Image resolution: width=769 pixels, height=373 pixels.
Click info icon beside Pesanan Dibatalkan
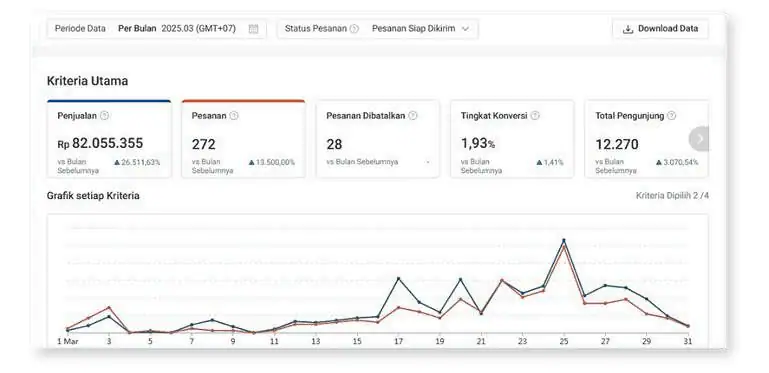pyautogui.click(x=413, y=116)
